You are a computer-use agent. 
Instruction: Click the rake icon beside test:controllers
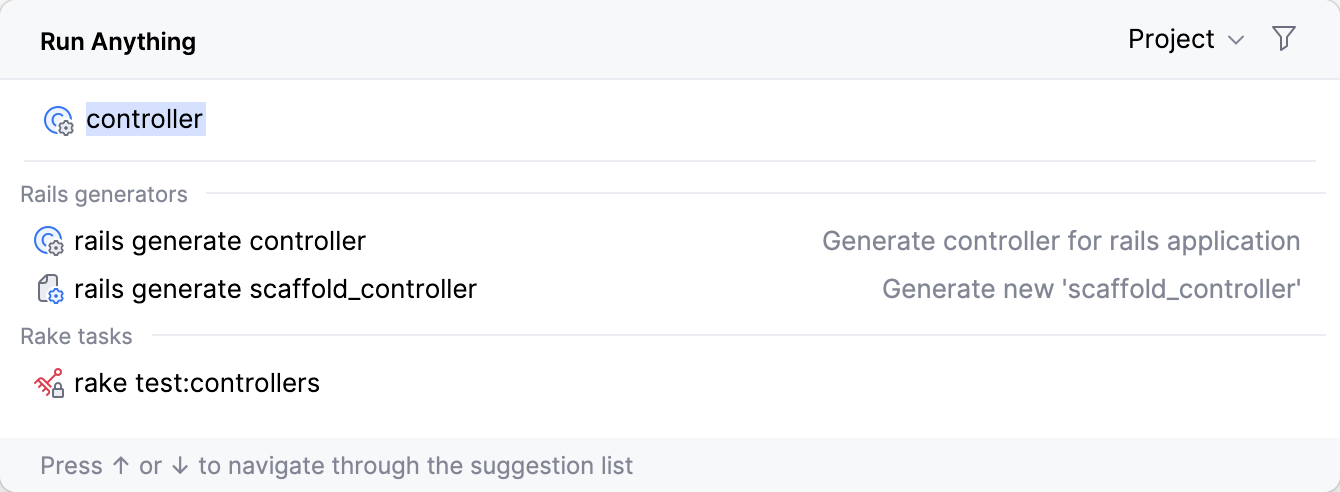[x=49, y=383]
